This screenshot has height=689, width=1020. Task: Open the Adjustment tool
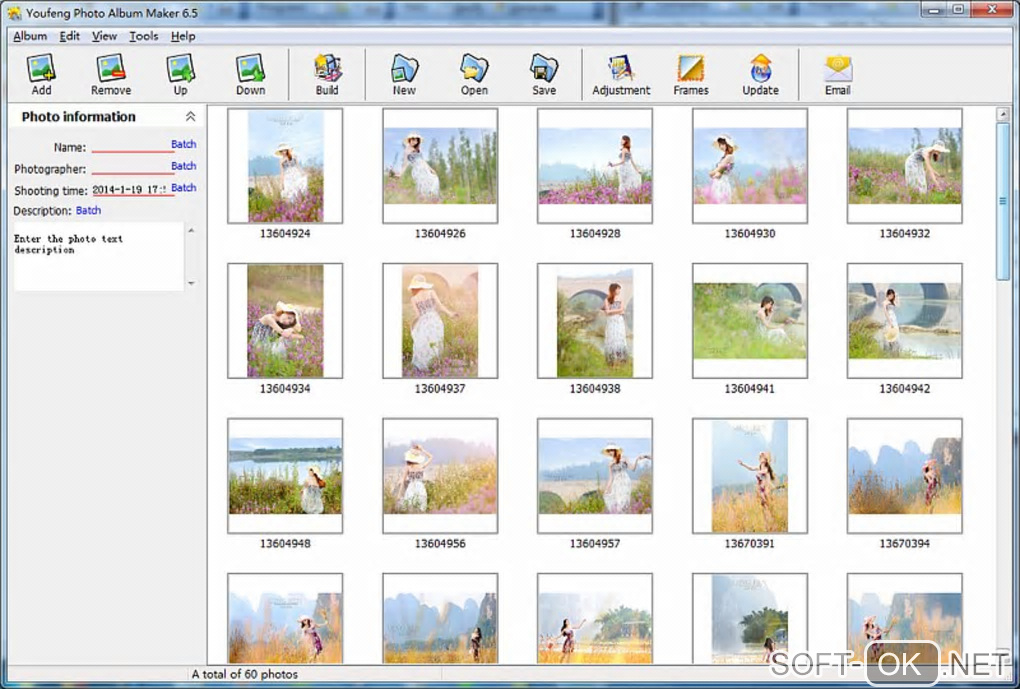tap(621, 74)
